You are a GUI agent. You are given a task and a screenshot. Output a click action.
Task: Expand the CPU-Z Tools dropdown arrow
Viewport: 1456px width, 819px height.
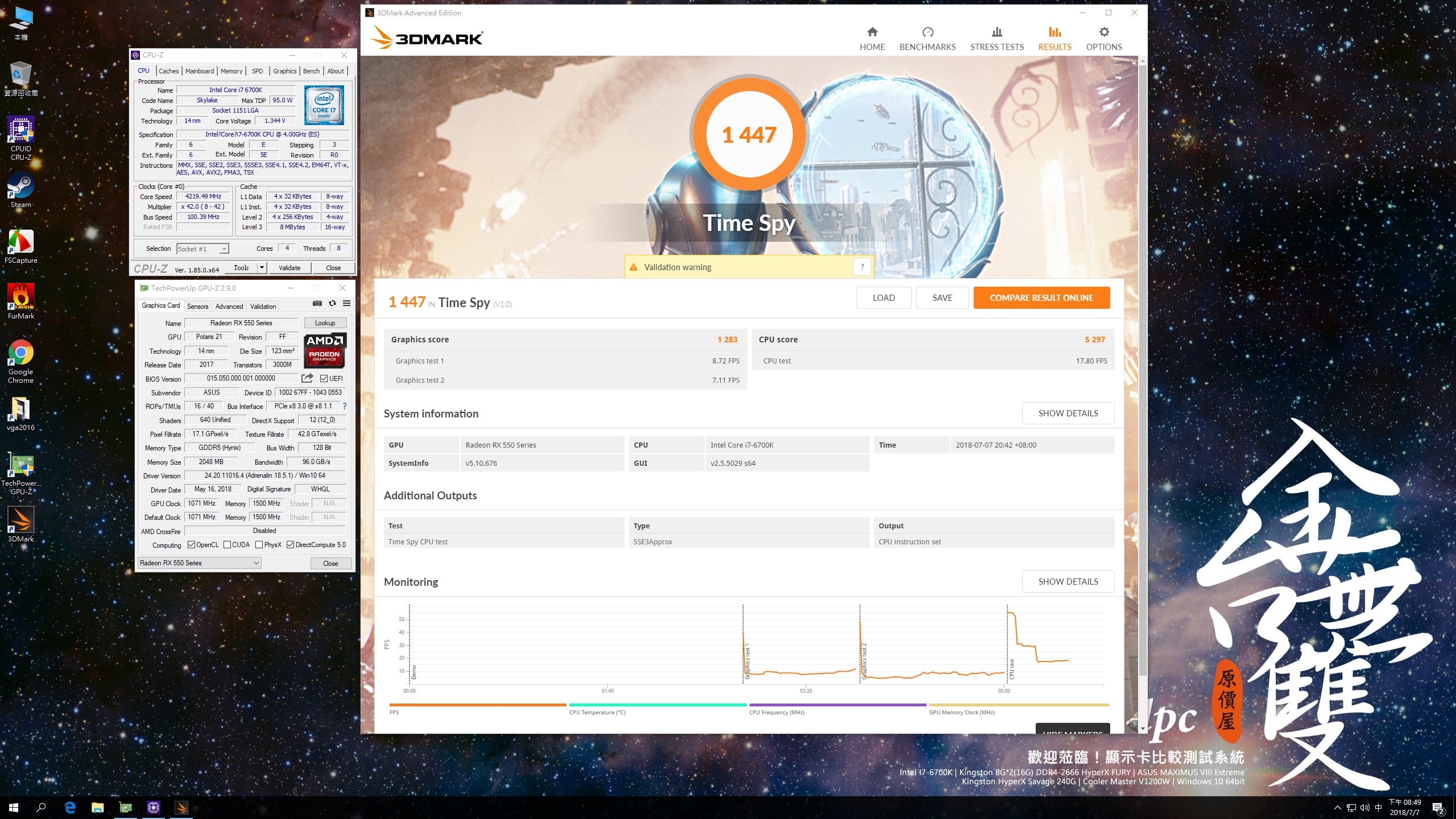262,268
